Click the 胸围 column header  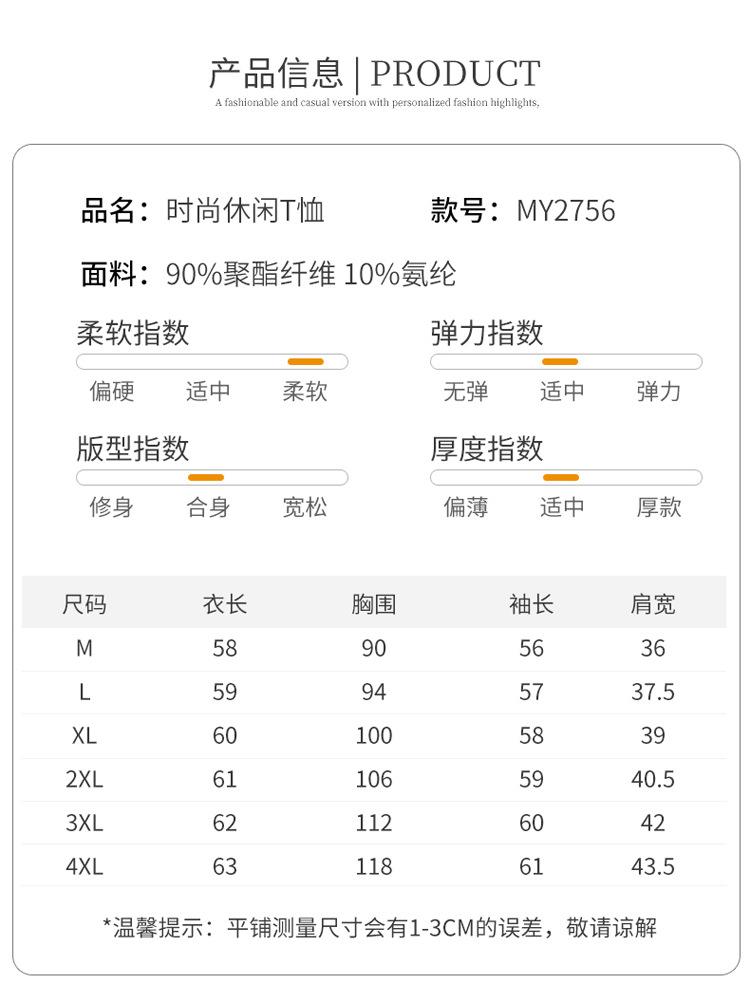(373, 604)
